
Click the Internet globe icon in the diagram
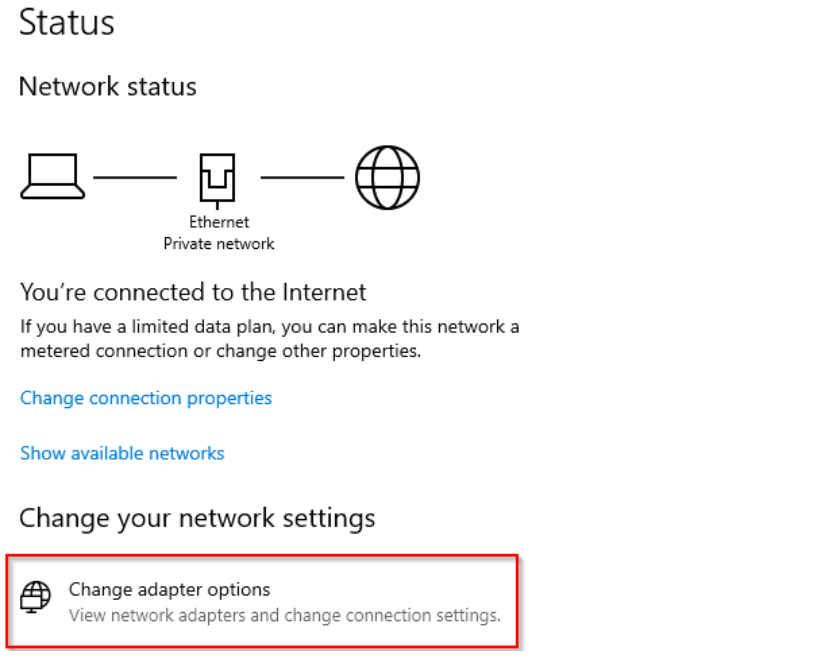(387, 178)
